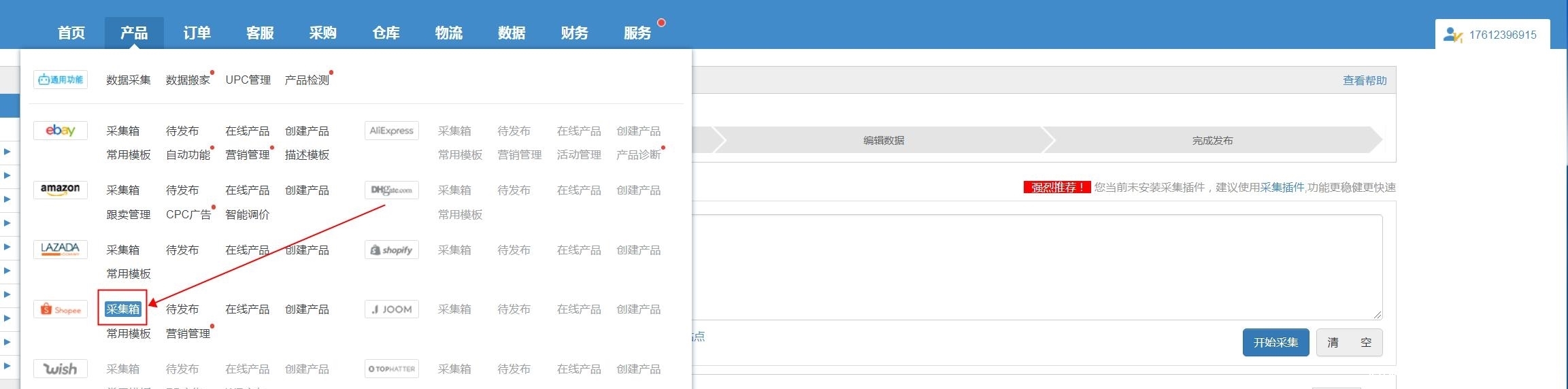Click the Lazada platform logo
The height and width of the screenshot is (389, 1568).
pos(60,250)
